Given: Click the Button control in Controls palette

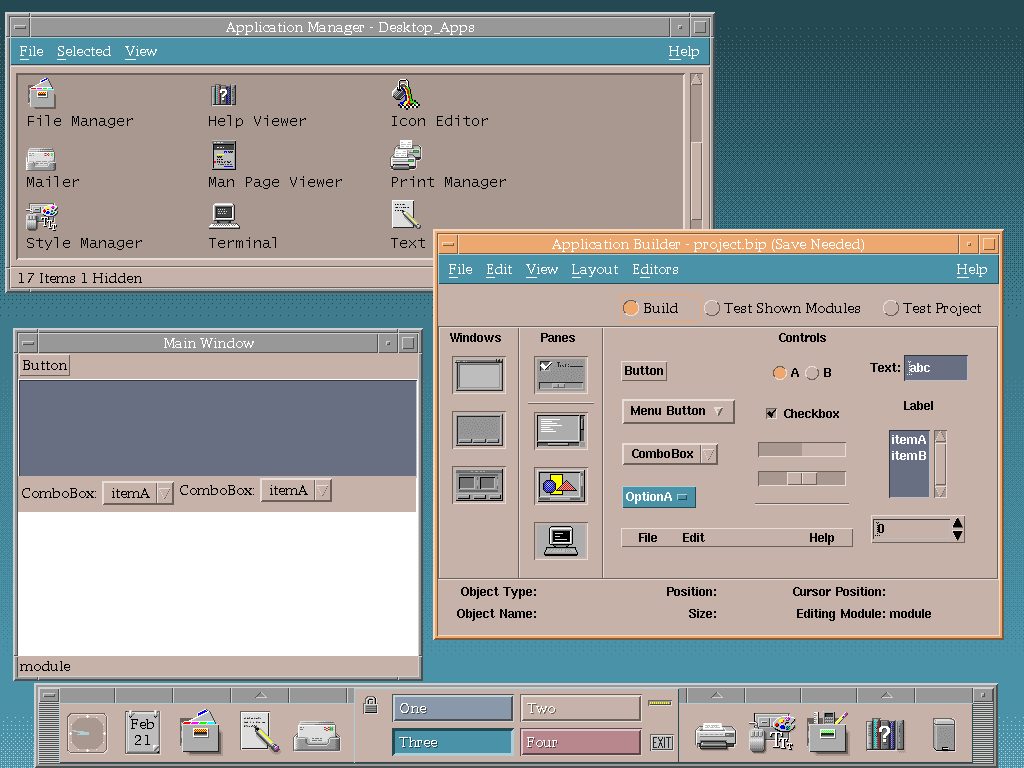Looking at the screenshot, I should pos(643,370).
